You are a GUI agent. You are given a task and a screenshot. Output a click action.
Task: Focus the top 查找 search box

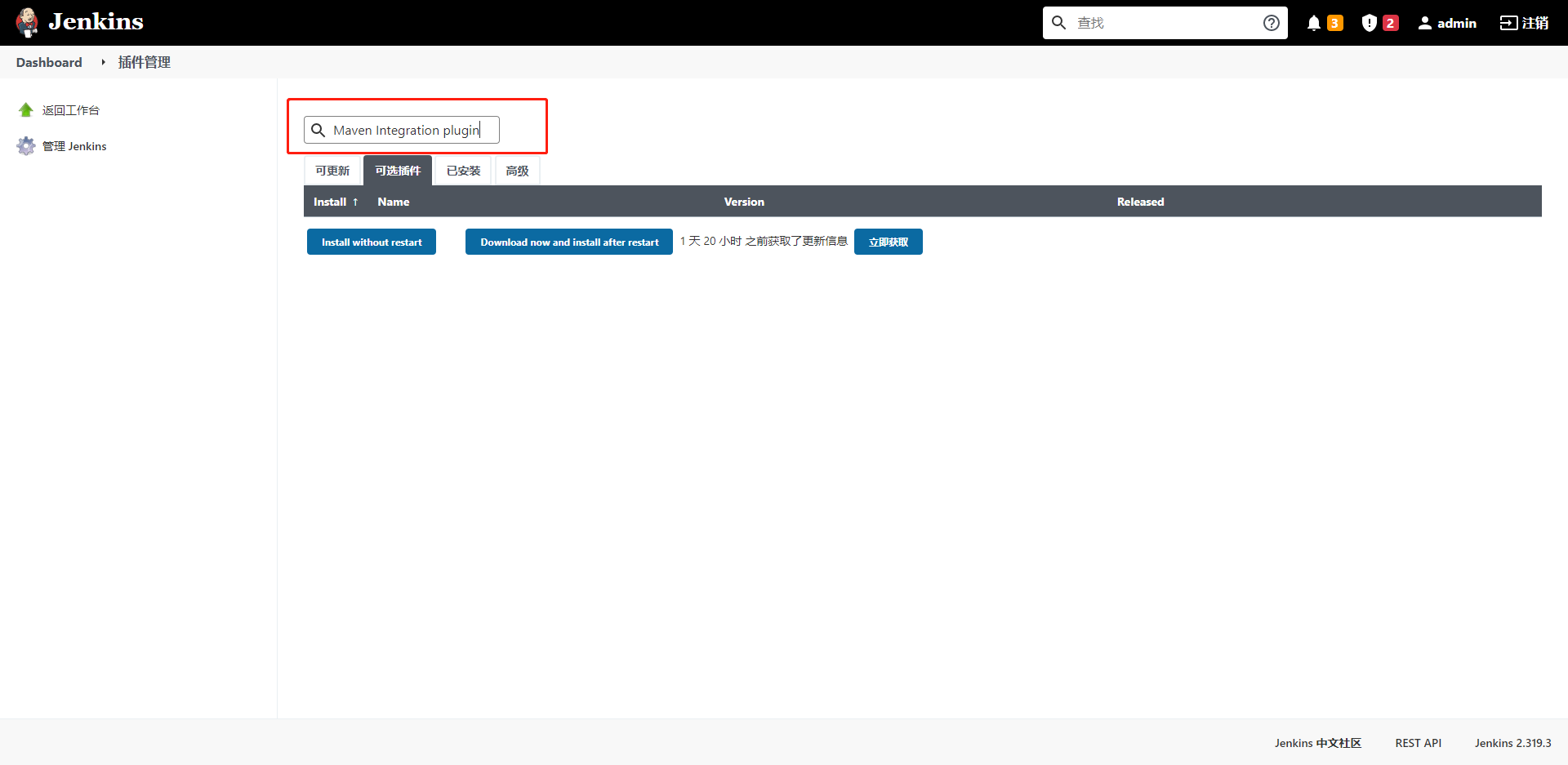point(1165,23)
